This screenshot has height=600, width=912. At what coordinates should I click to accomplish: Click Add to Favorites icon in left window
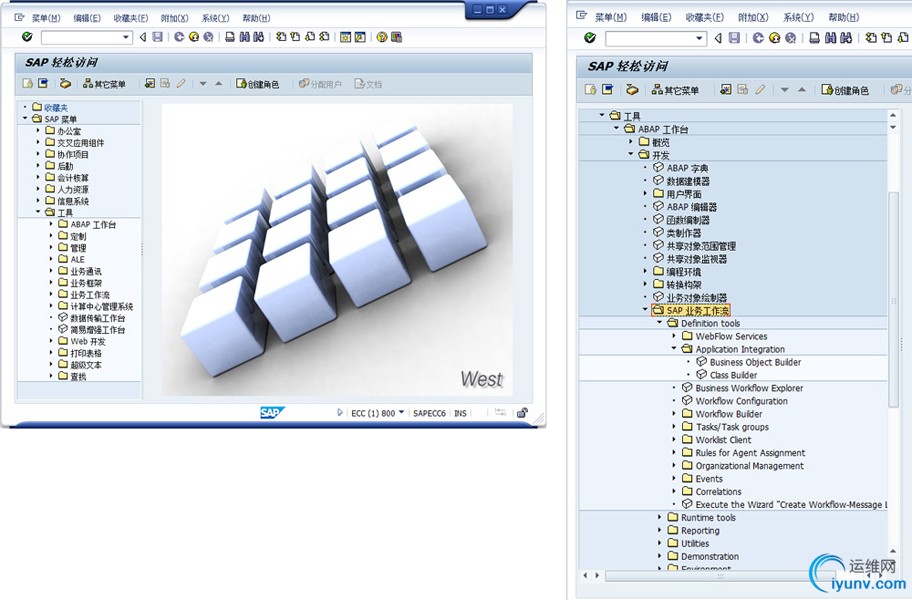(150, 84)
